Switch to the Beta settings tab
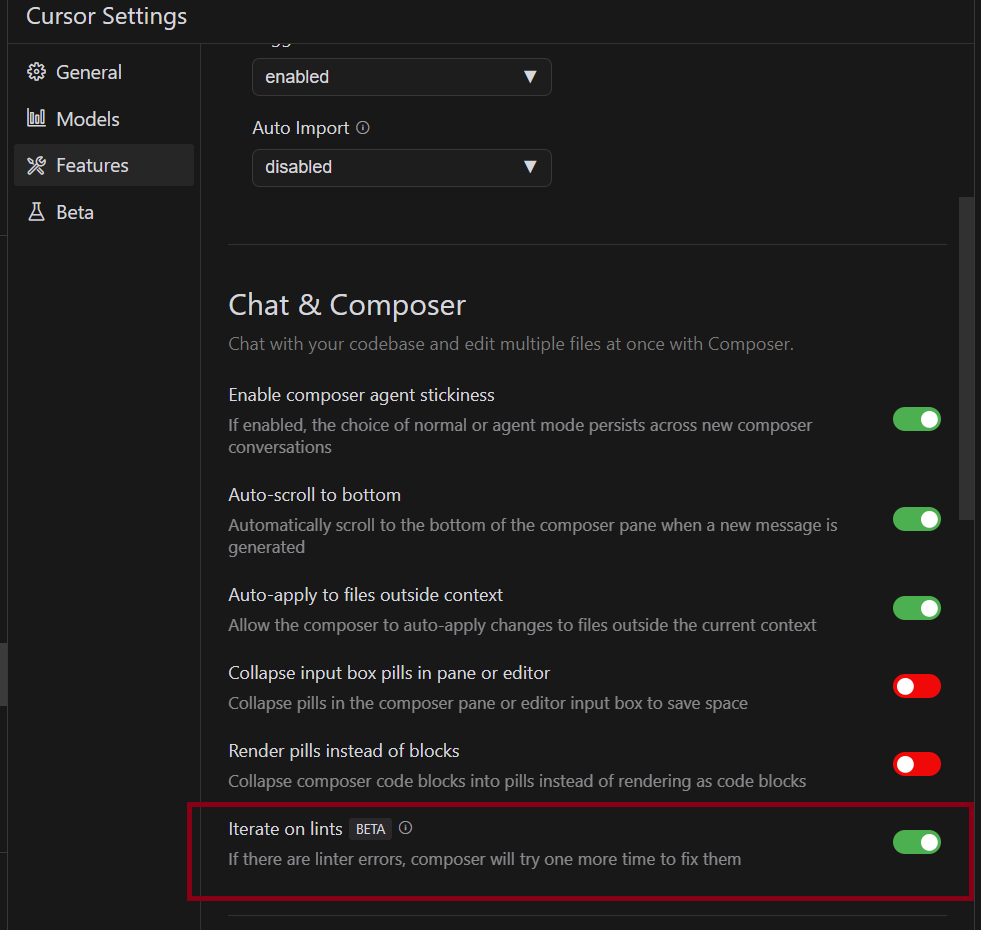 [75, 212]
